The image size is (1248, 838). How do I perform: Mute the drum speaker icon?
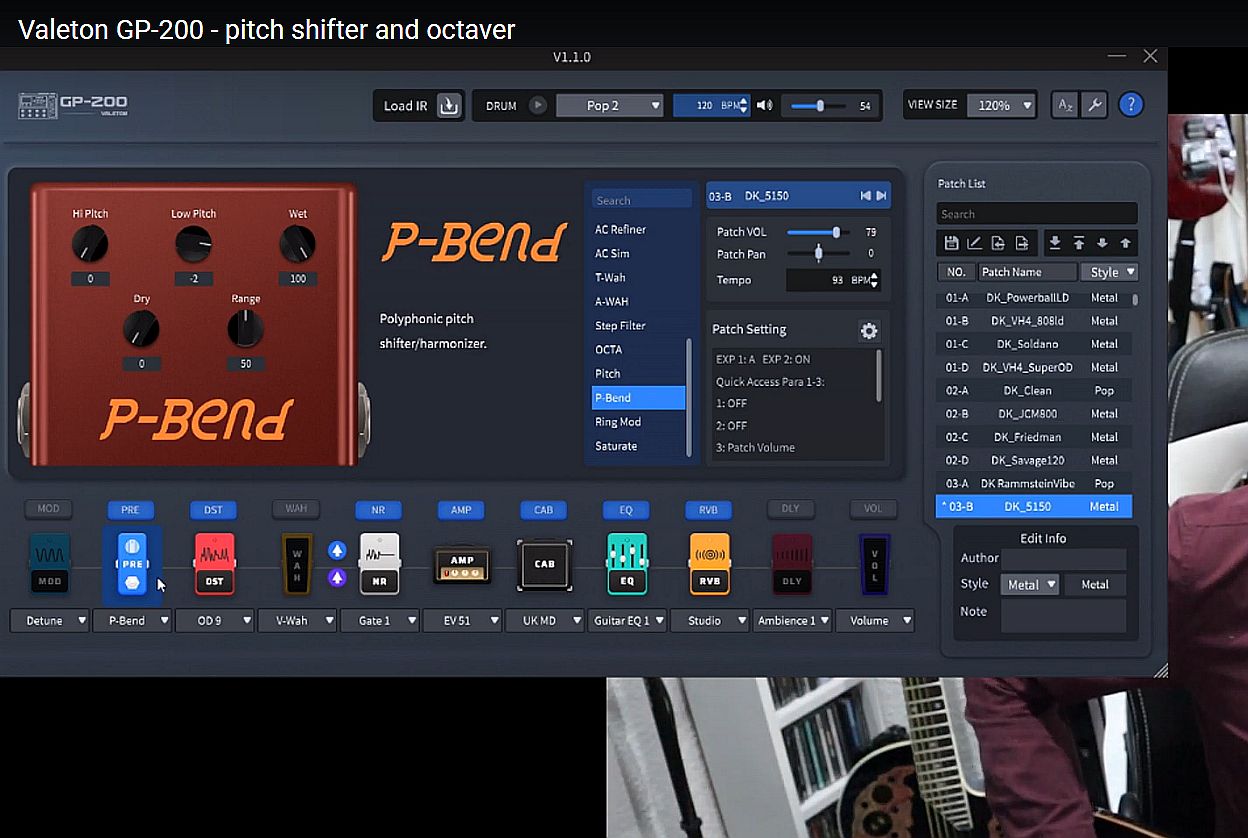tap(765, 105)
